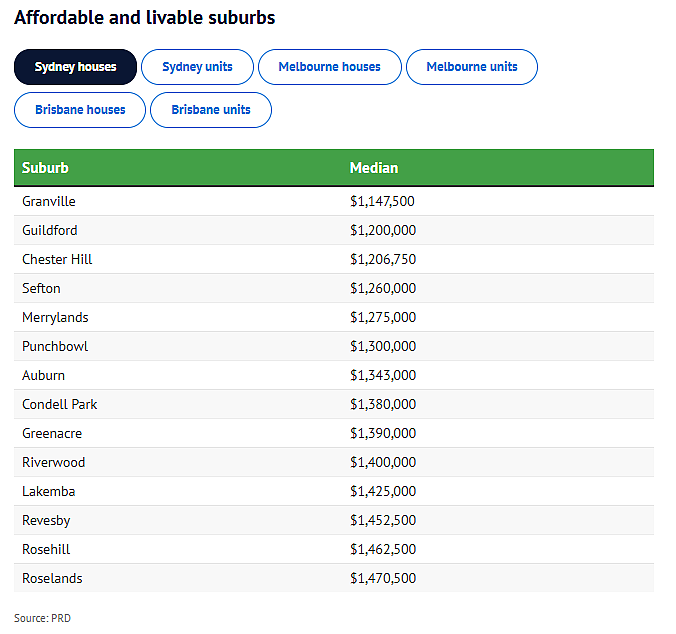Select the Riverwood table row
Image resolution: width=676 pixels, height=634 pixels.
(334, 462)
